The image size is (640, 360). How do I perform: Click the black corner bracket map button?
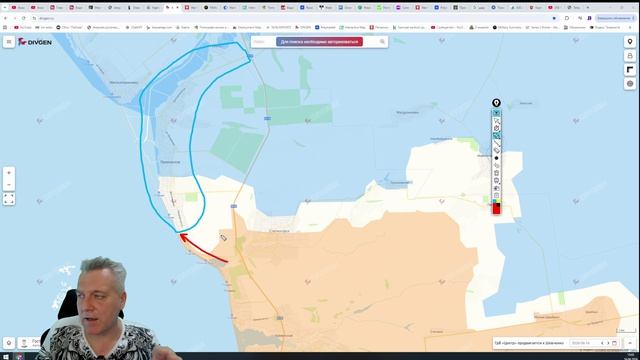(630, 70)
